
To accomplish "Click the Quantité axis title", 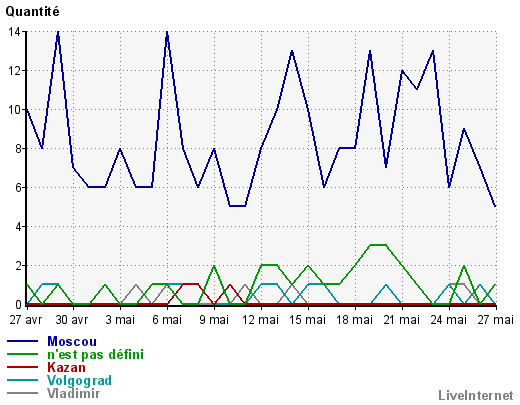I will click(32, 12).
